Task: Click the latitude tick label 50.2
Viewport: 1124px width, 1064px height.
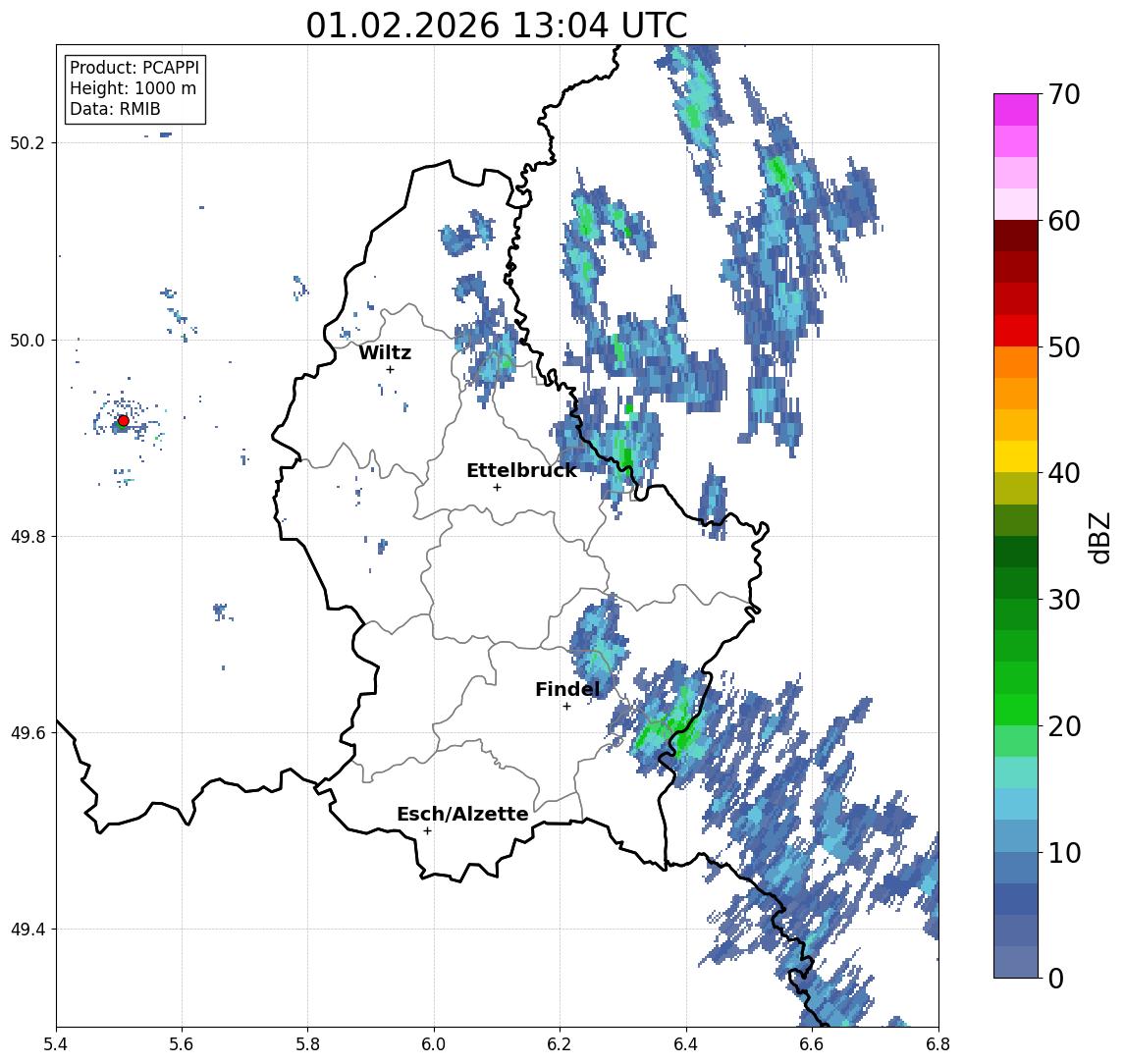Action: click(27, 142)
